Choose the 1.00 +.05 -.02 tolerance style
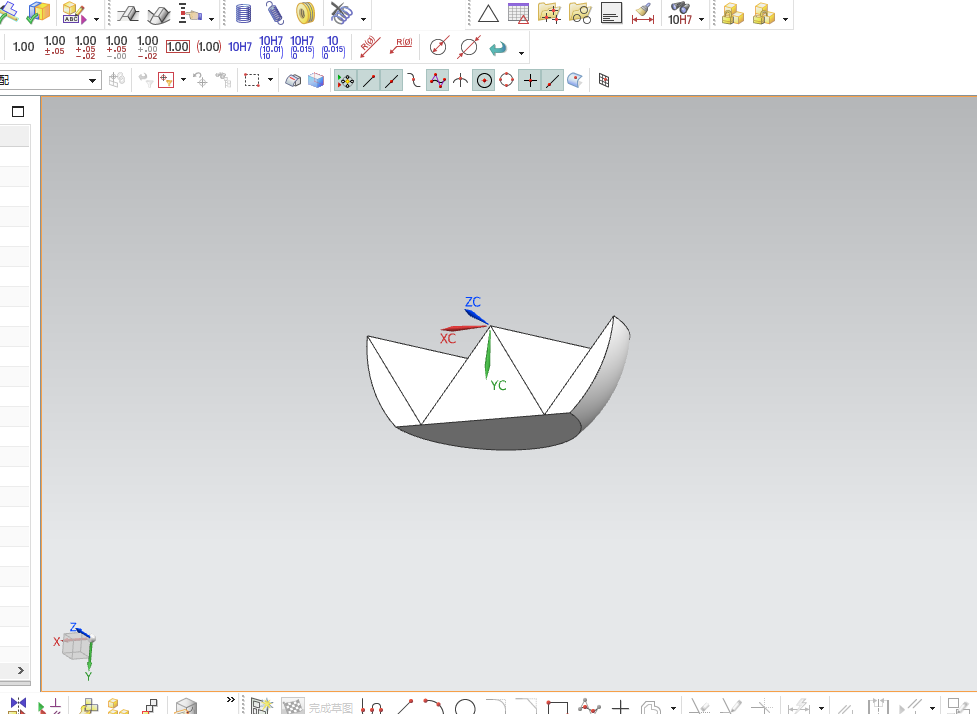 [85, 47]
